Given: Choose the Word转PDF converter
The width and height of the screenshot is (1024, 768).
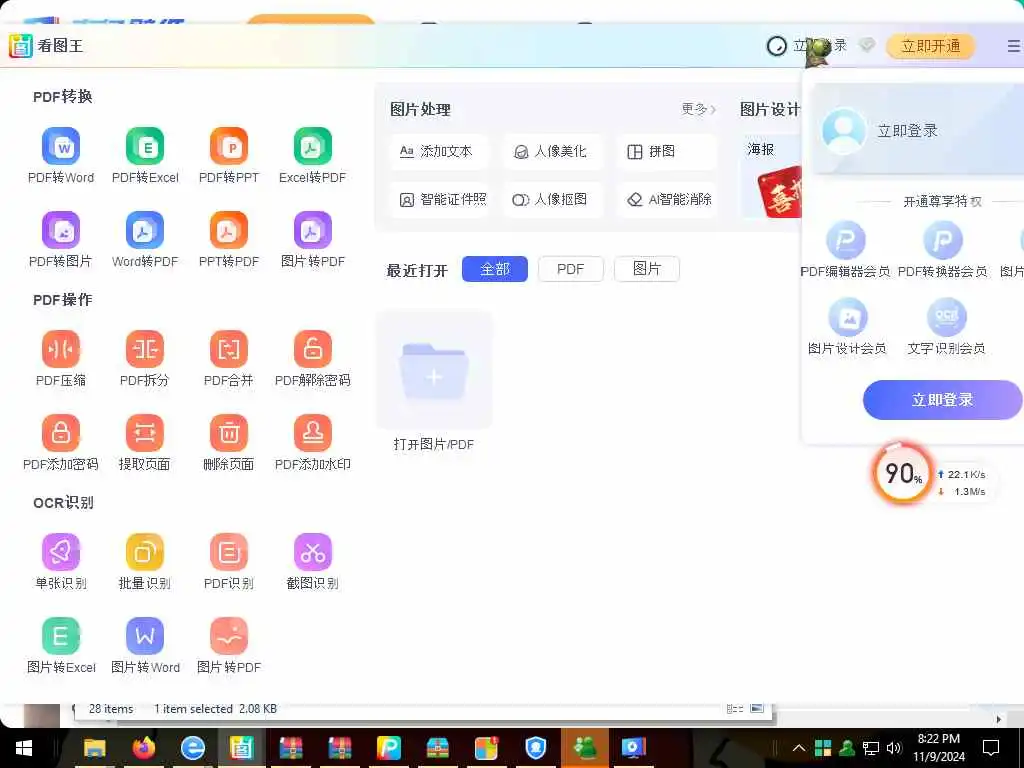Looking at the screenshot, I should click(x=145, y=239).
